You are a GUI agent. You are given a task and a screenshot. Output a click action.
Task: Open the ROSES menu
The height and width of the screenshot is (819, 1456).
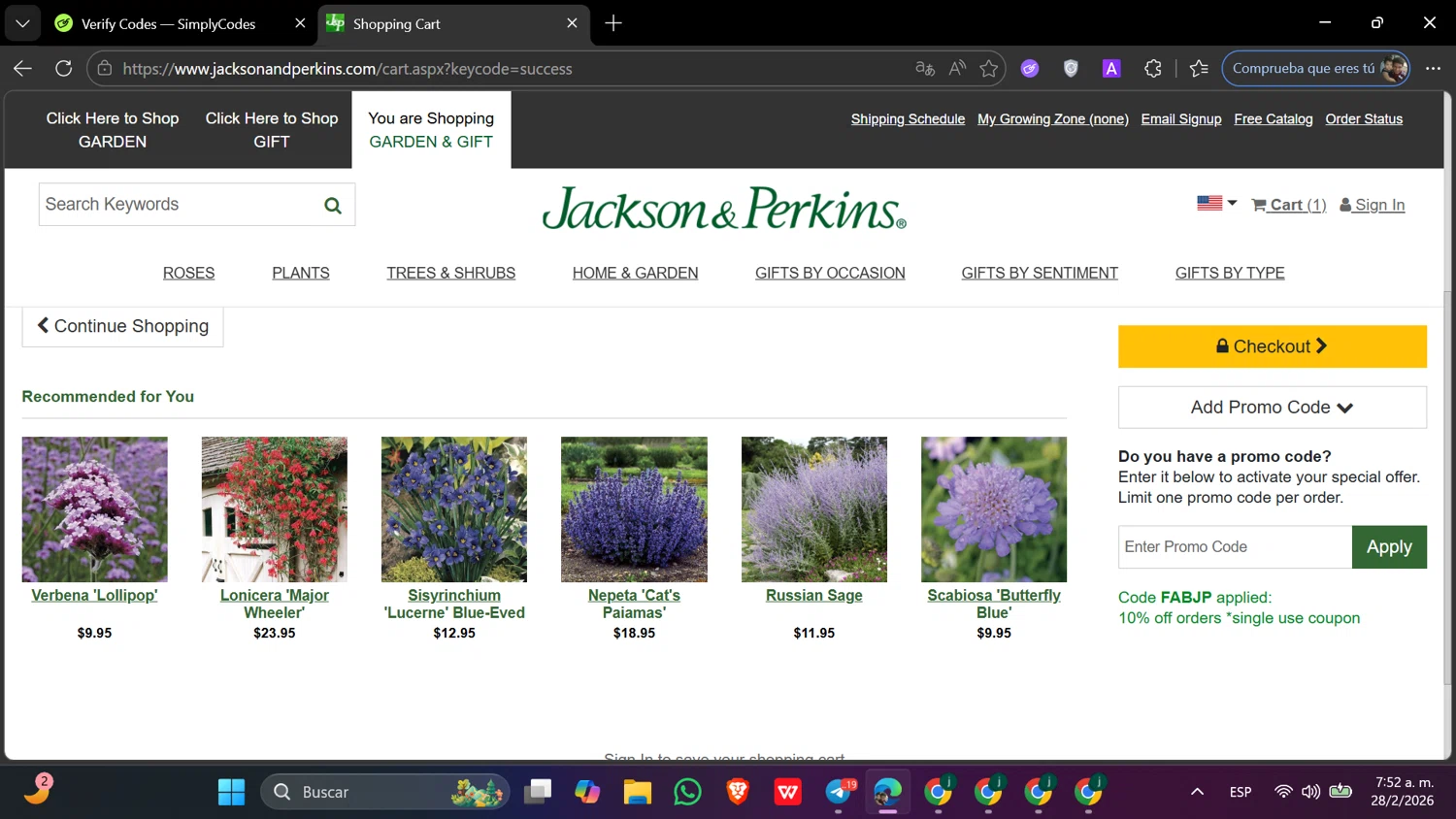pos(188,274)
